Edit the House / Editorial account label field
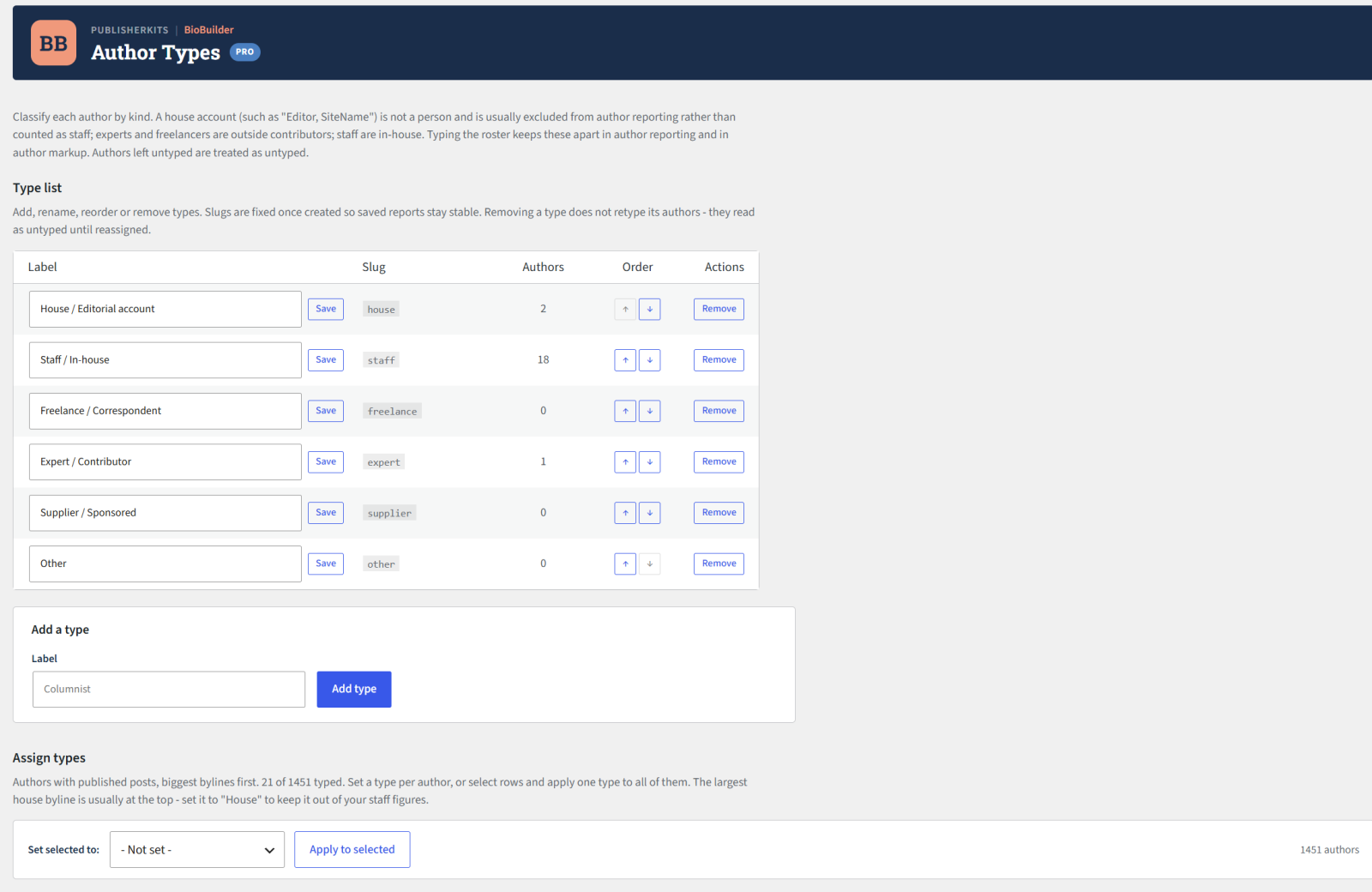This screenshot has width=1372, height=892. click(x=165, y=309)
